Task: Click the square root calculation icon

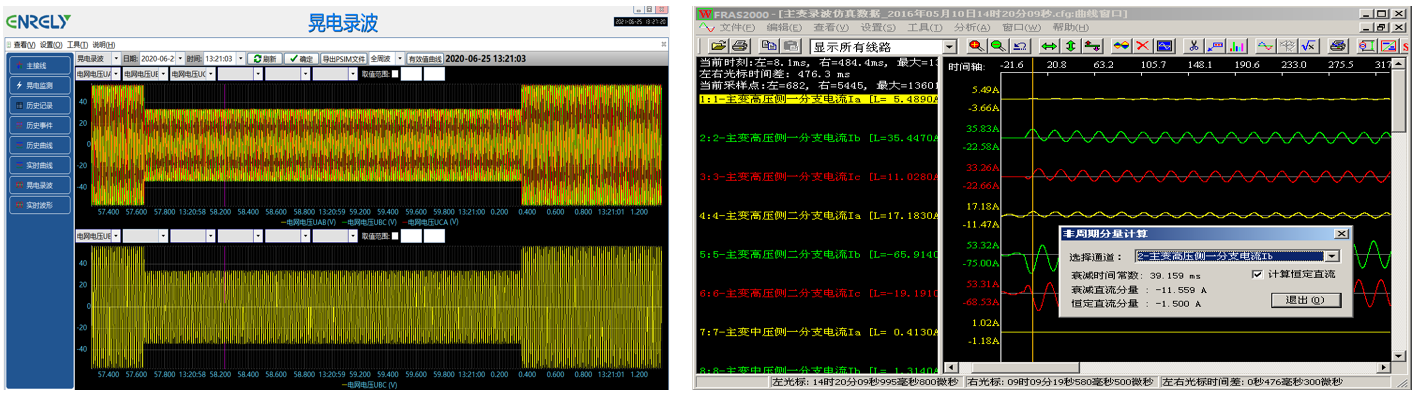Action: coord(1308,45)
